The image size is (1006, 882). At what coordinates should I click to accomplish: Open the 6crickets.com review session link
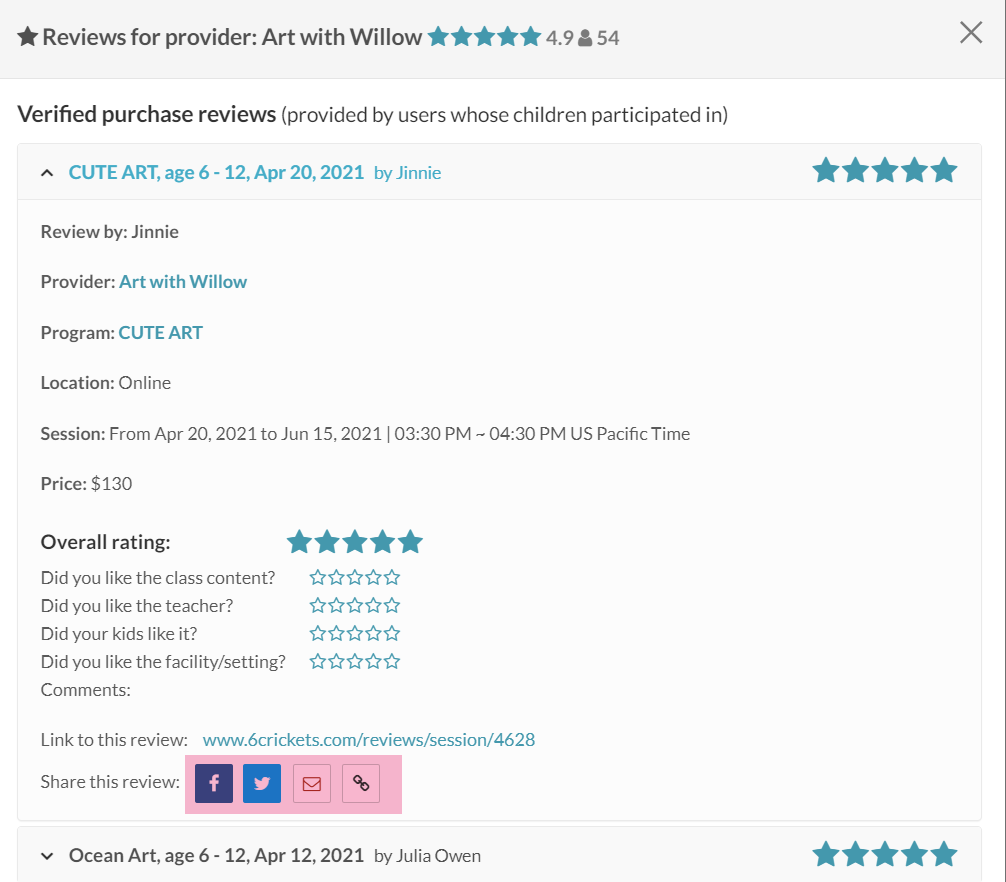pyautogui.click(x=368, y=740)
